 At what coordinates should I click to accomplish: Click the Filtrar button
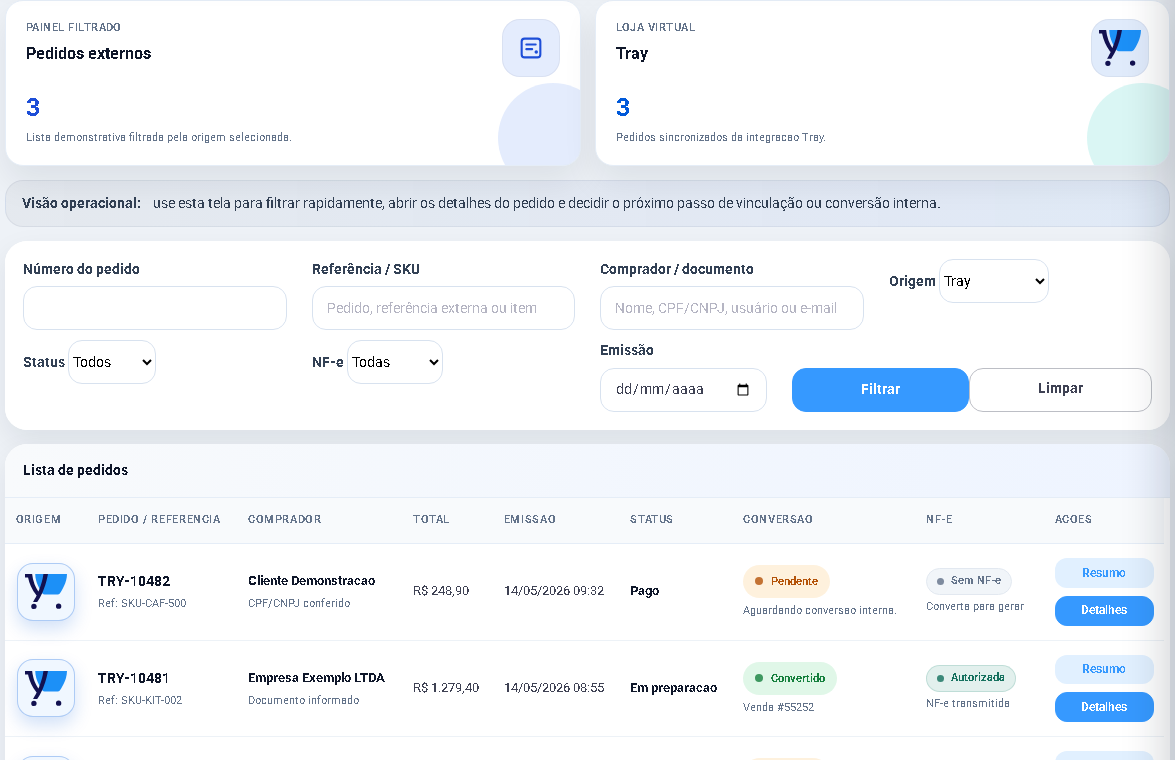point(880,390)
